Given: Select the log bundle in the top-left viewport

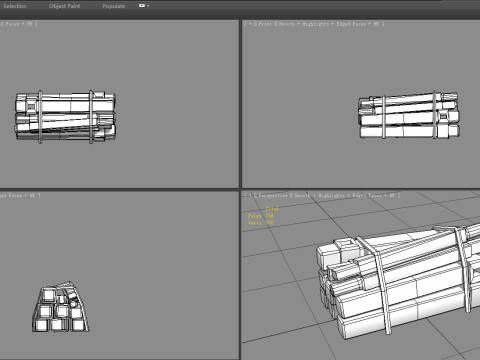Looking at the screenshot, I should (65, 117).
